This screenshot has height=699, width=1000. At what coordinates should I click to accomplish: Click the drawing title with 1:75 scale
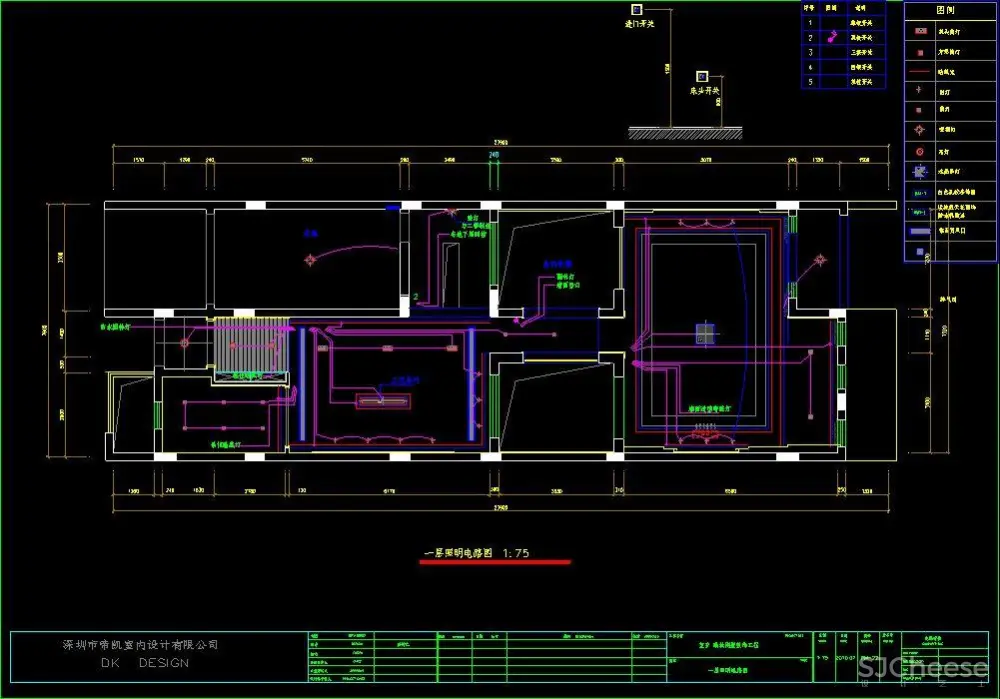pyautogui.click(x=475, y=551)
